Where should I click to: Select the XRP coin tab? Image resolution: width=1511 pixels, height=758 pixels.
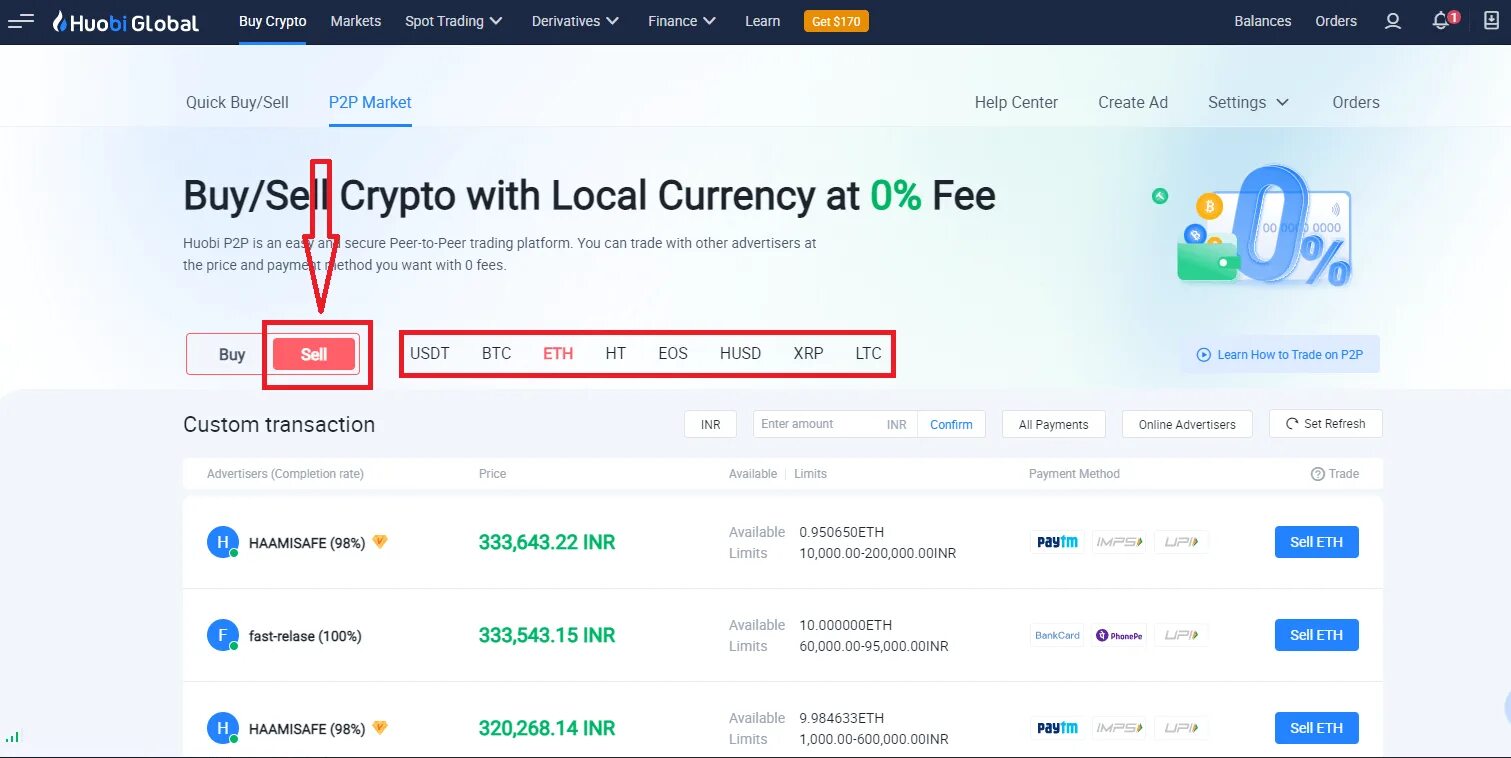808,354
